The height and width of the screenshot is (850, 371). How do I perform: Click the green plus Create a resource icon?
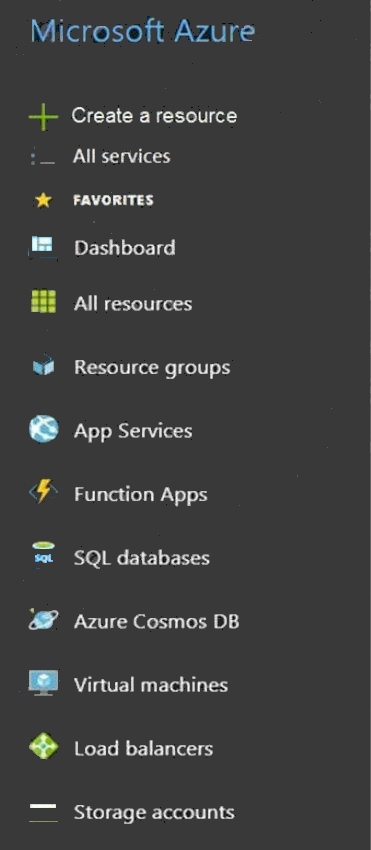[43, 115]
